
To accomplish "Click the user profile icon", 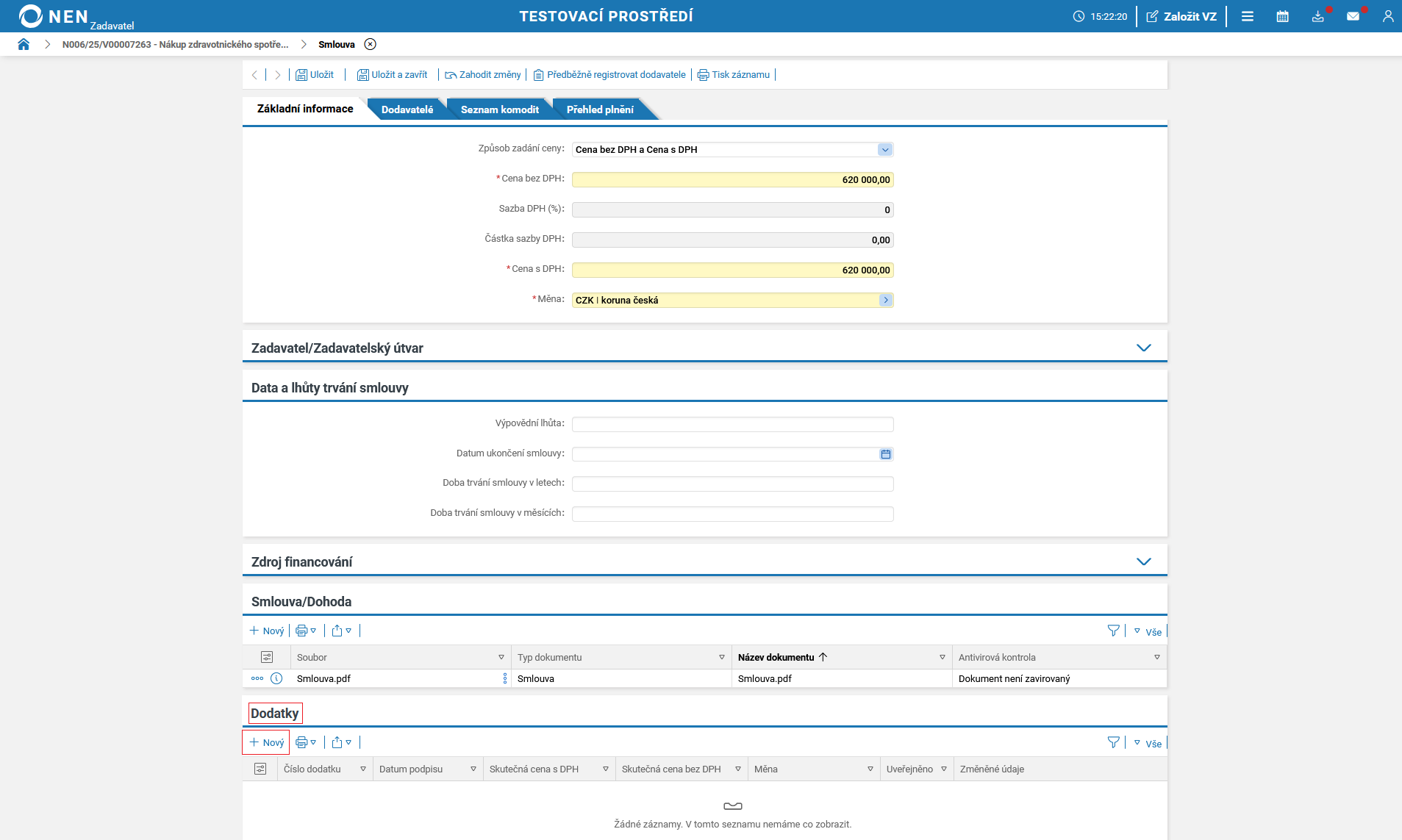I will (x=1387, y=16).
